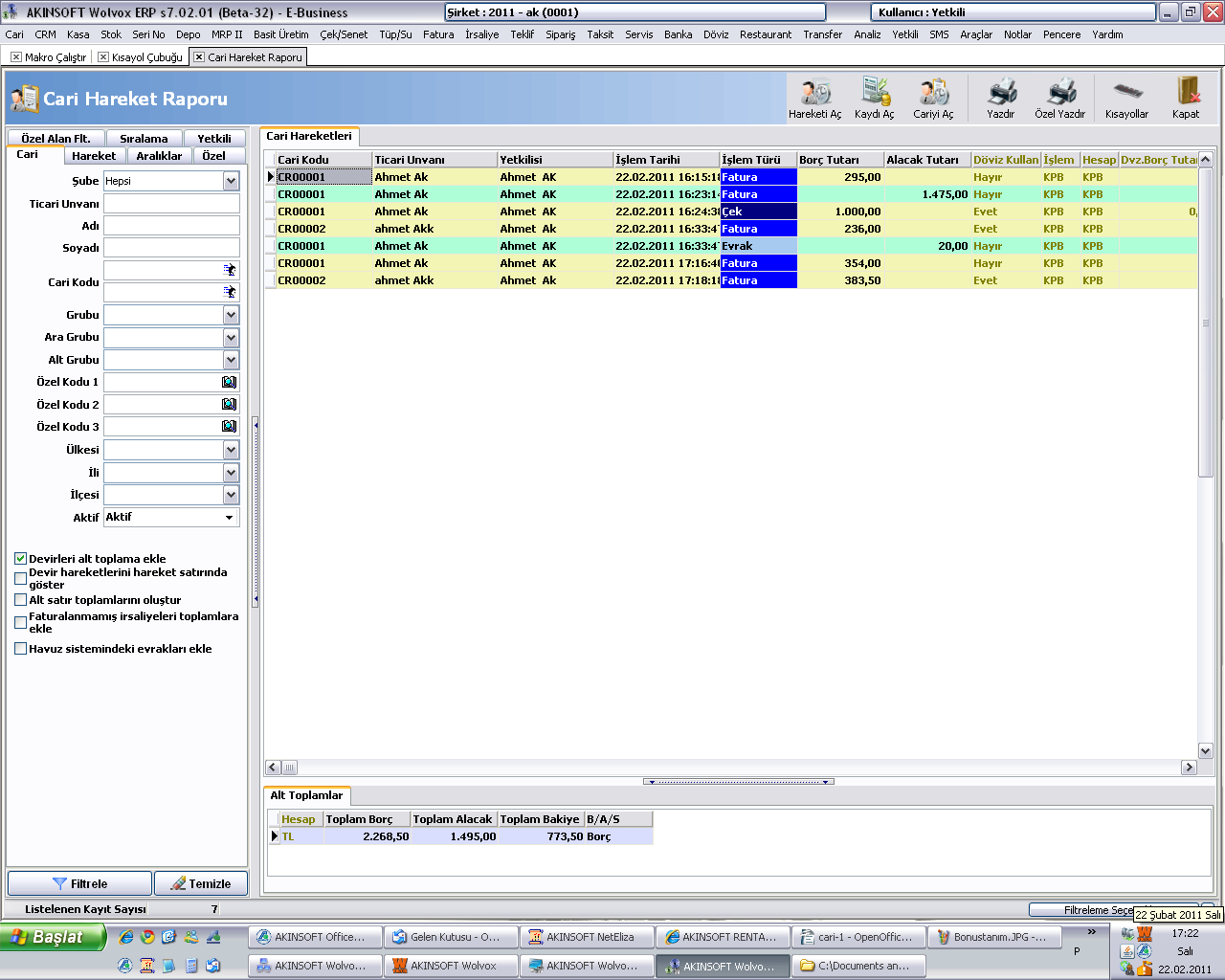1225x980 pixels.
Task: Open the Özel Kodu 2 lookup icon
Action: 229,404
